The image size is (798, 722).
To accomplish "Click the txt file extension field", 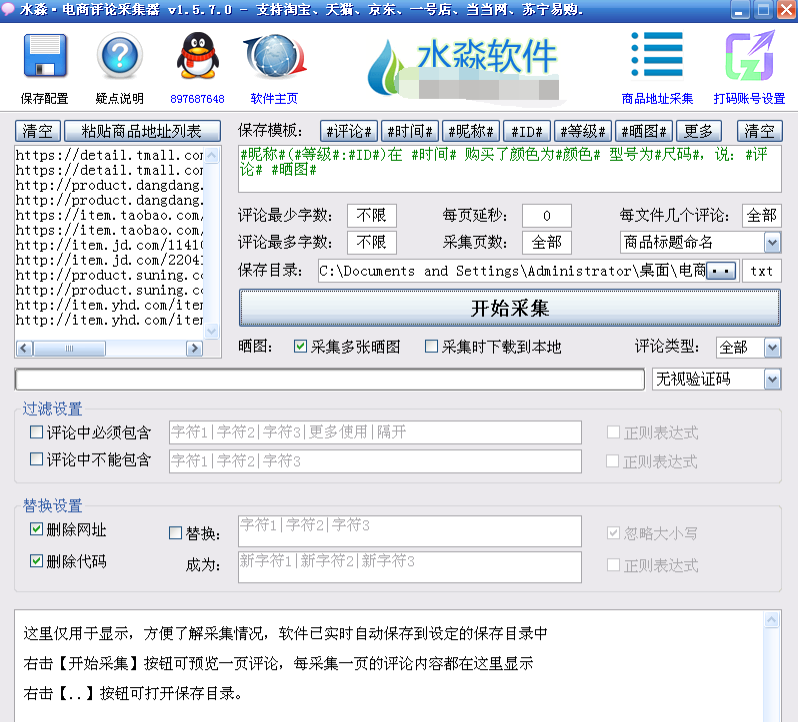I will coord(761,271).
